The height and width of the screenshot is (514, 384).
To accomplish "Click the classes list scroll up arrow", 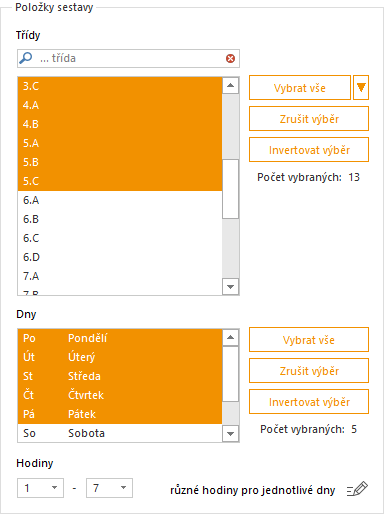I will coord(230,86).
